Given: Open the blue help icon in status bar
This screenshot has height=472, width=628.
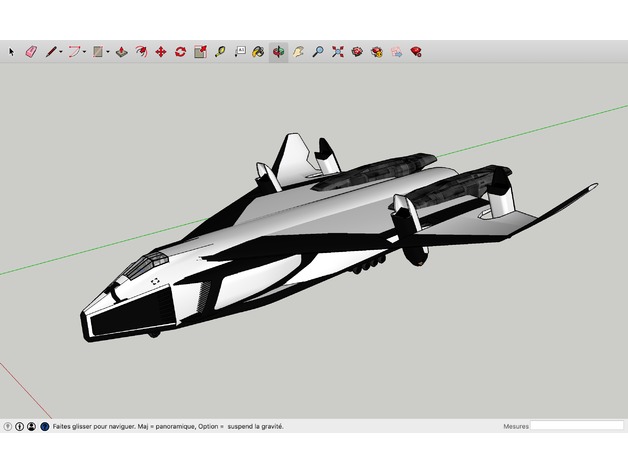Looking at the screenshot, I should (45, 426).
